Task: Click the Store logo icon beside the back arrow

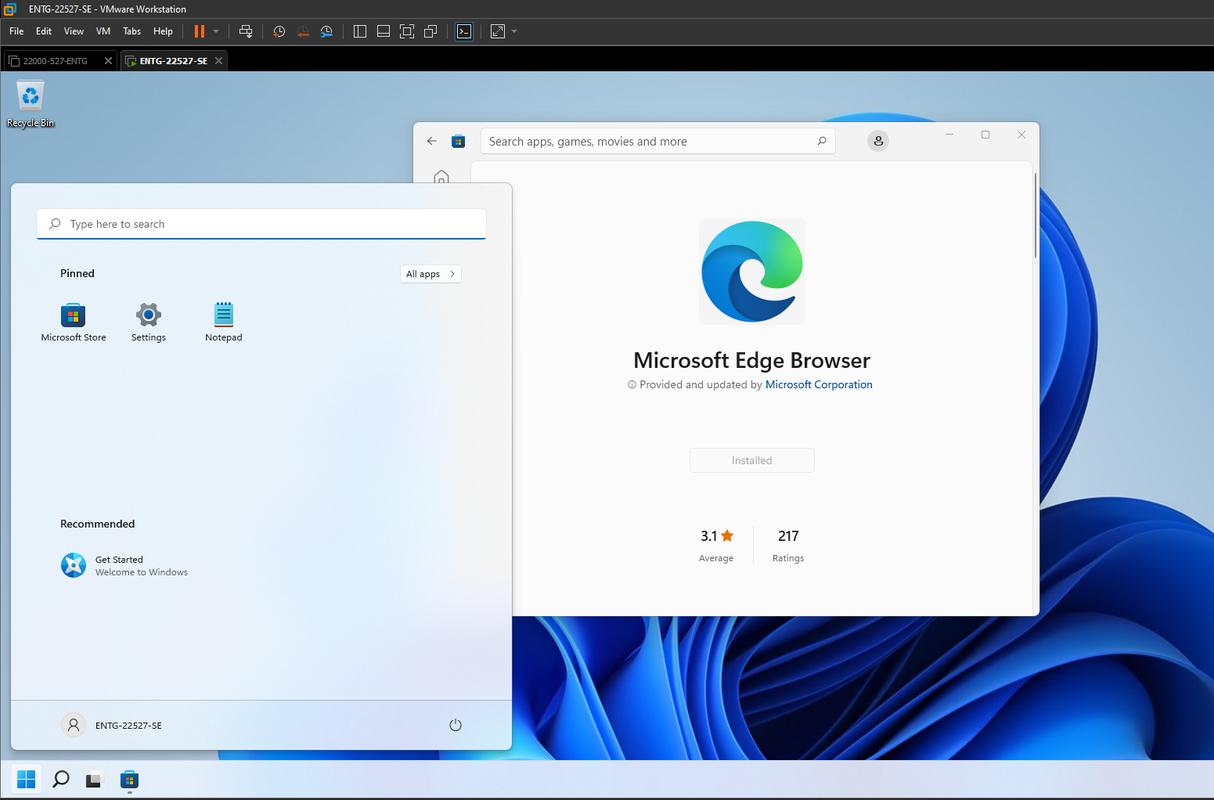Action: 458,141
